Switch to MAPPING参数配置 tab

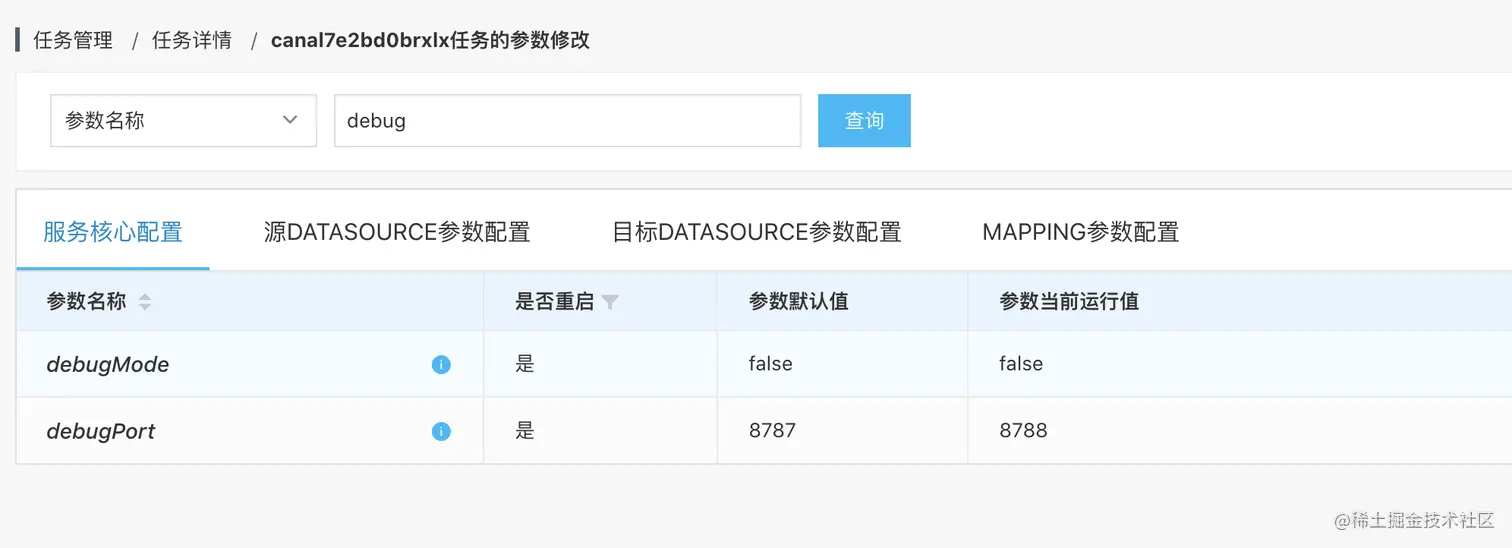pyautogui.click(x=1081, y=232)
